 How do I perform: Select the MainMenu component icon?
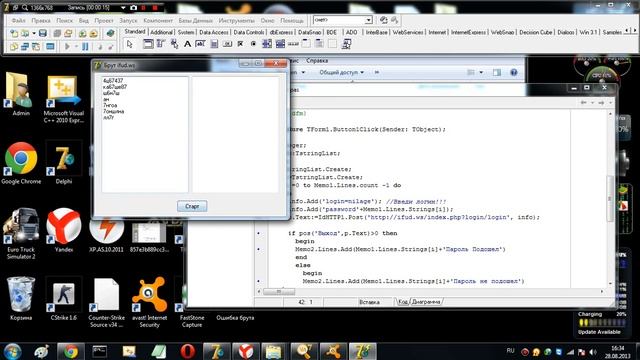(x=161, y=44)
